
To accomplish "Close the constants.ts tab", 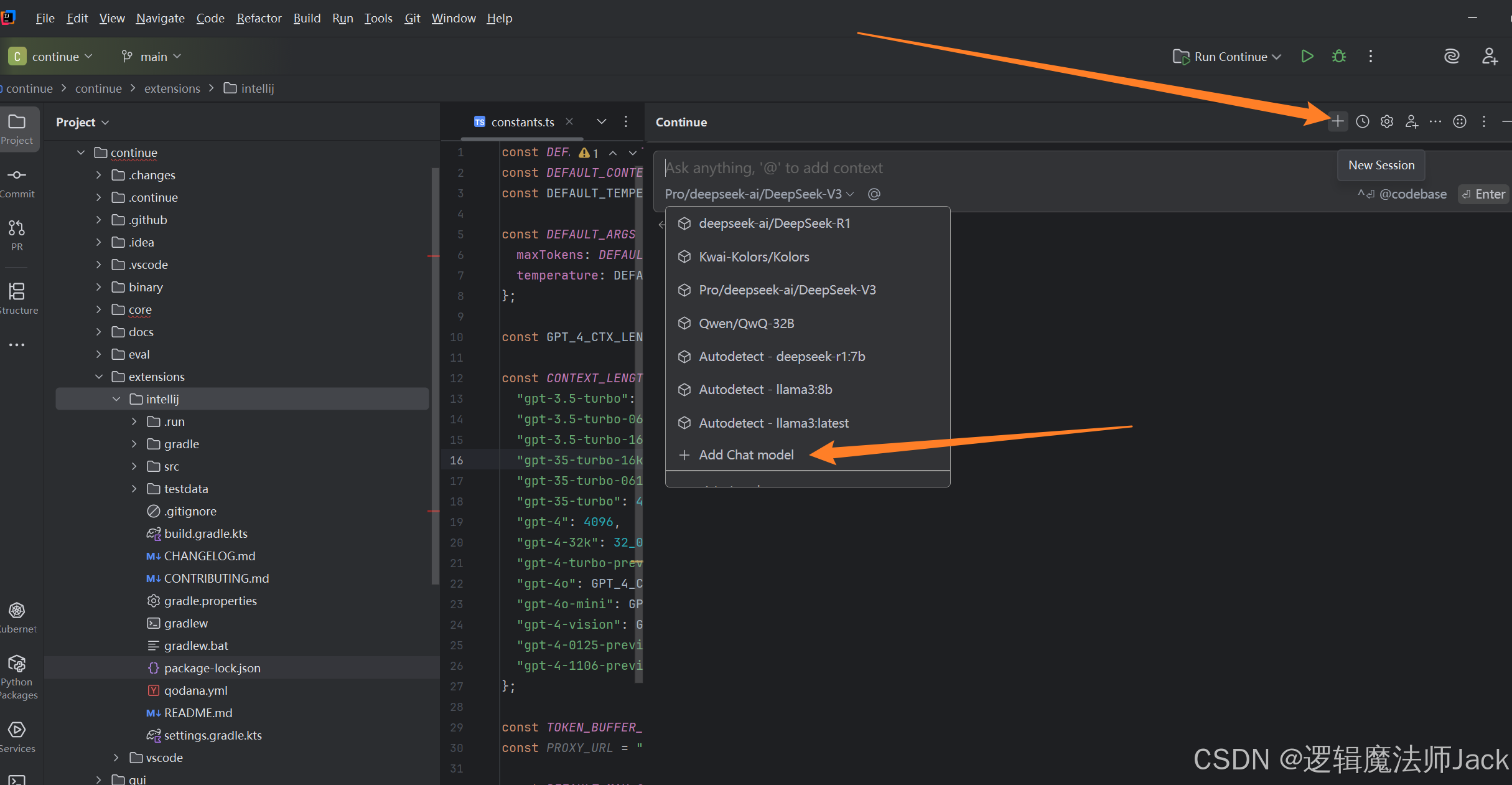I will point(569,122).
